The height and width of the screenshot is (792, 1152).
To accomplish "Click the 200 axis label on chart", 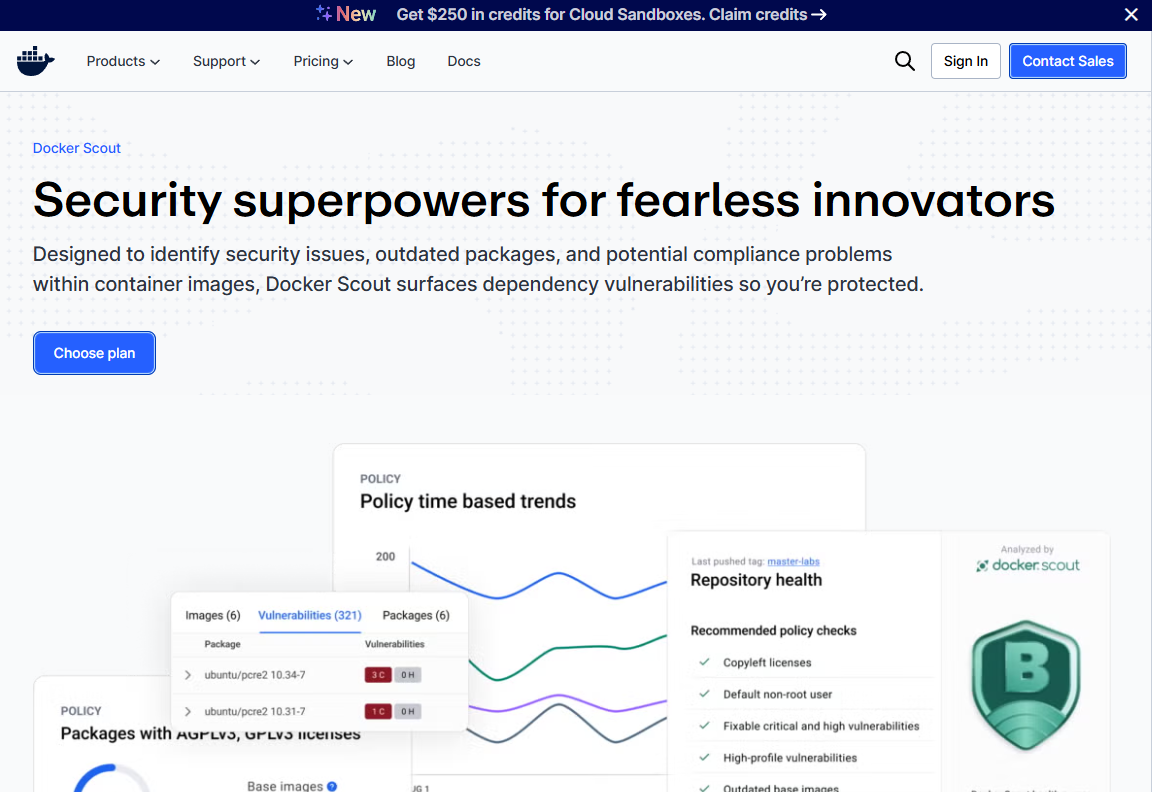I will (x=385, y=556).
